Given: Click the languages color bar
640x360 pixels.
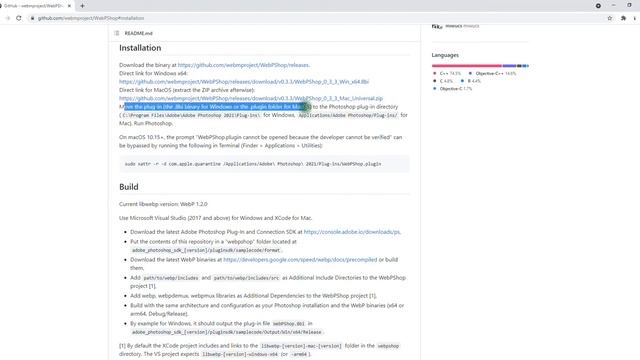Looking at the screenshot, I should click(480, 66).
